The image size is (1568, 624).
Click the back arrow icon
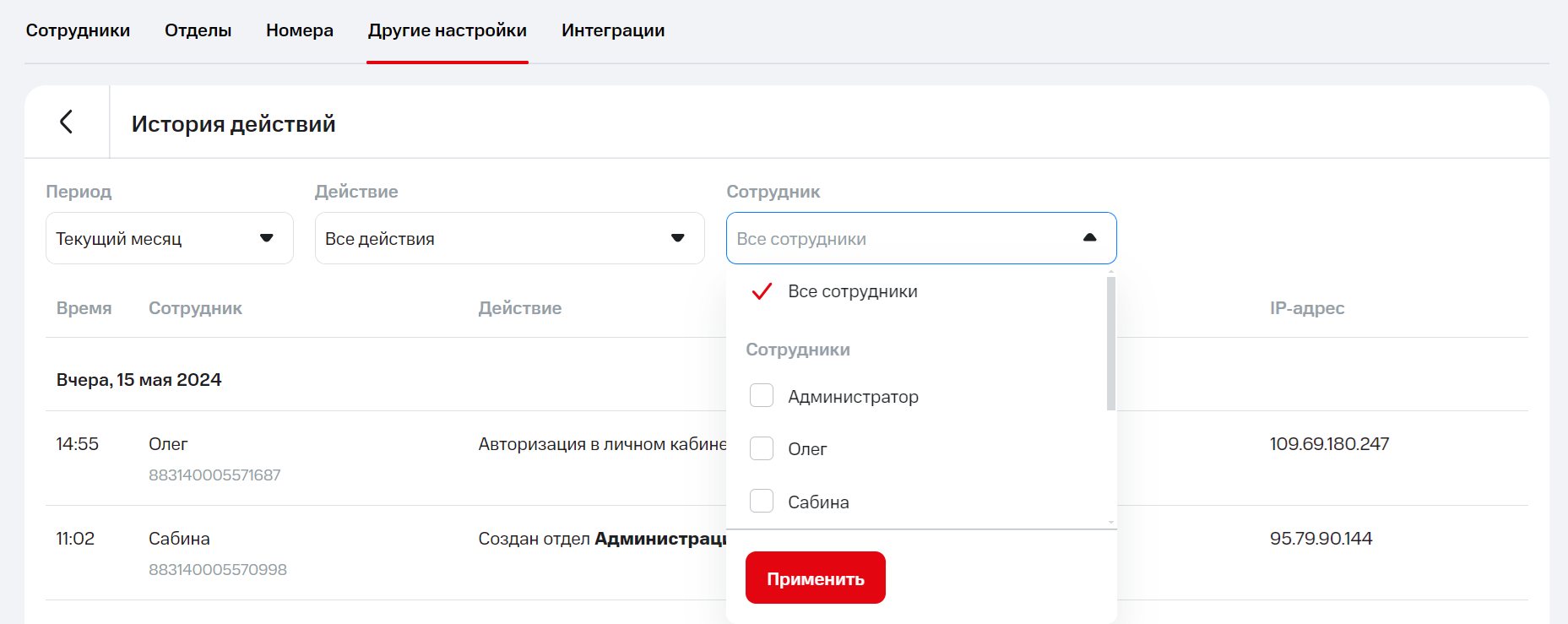66,122
